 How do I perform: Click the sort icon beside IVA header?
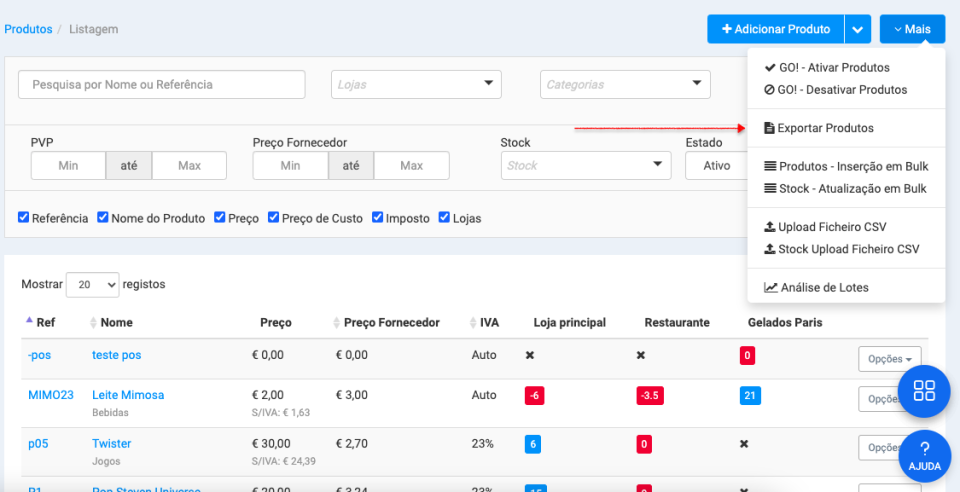click(473, 323)
